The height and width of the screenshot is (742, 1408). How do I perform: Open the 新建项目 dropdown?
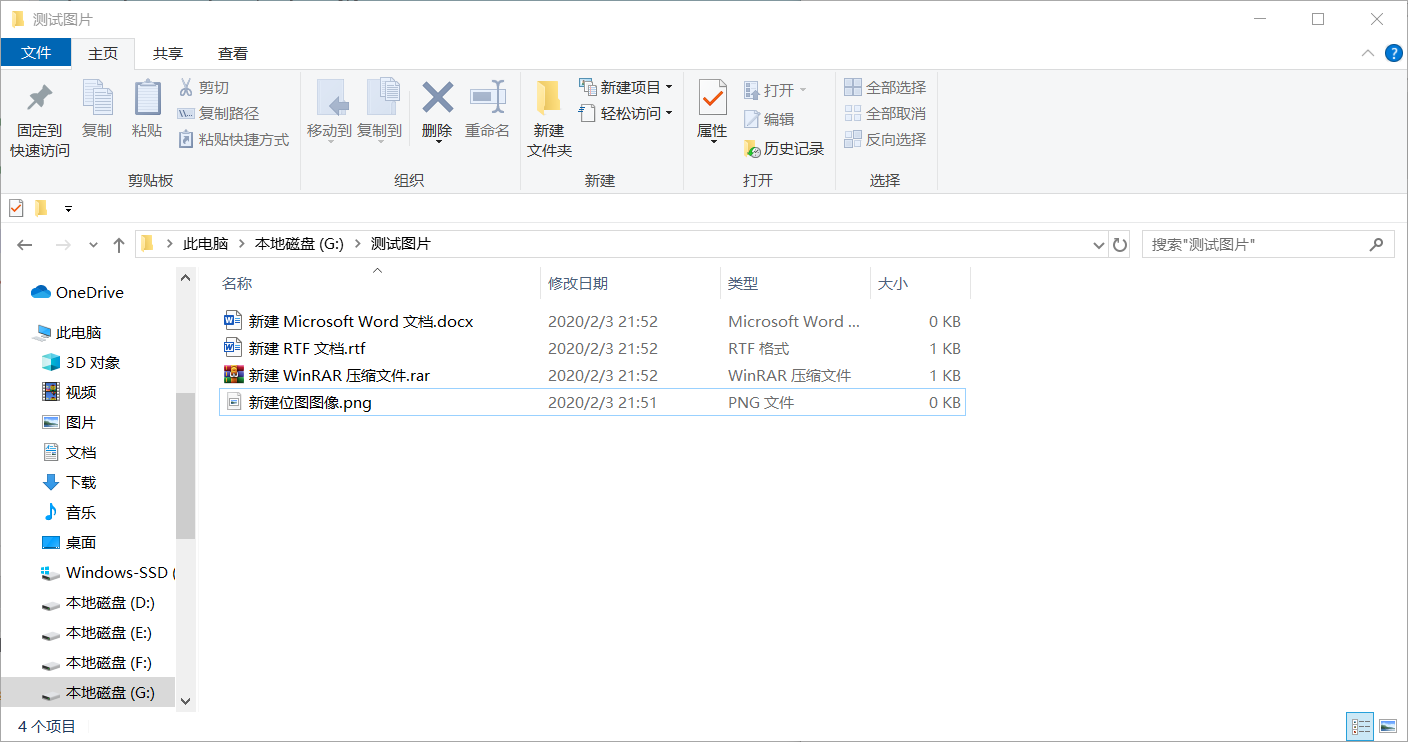pos(627,88)
